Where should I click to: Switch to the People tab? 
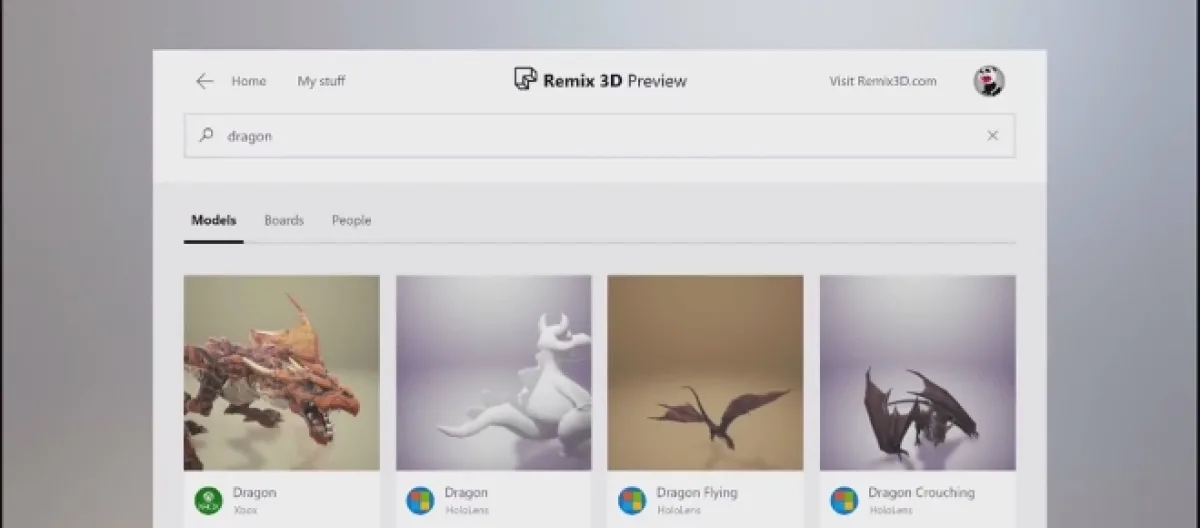(351, 220)
